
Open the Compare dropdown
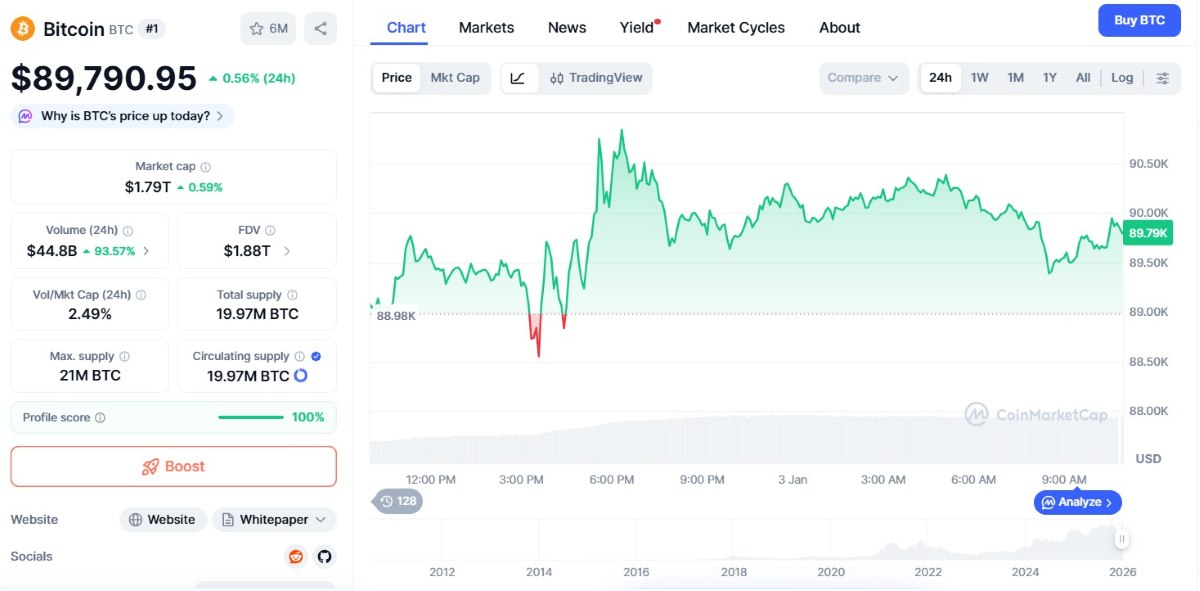point(864,78)
